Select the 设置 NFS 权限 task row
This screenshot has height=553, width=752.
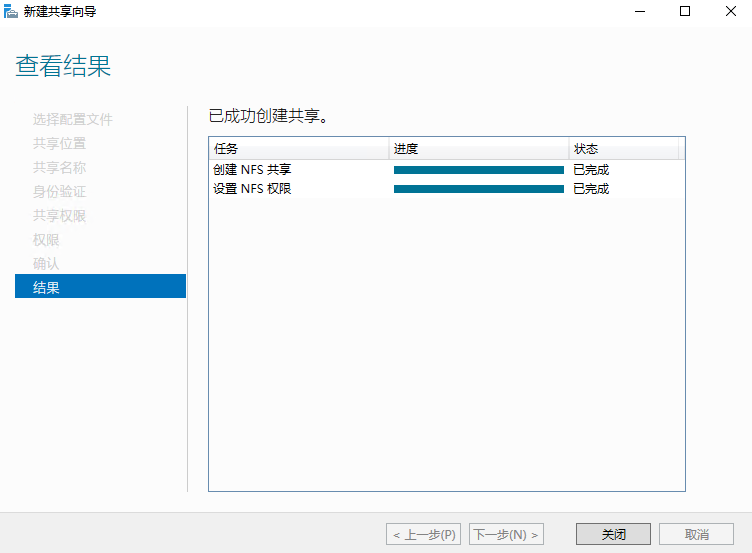pyautogui.click(x=252, y=189)
